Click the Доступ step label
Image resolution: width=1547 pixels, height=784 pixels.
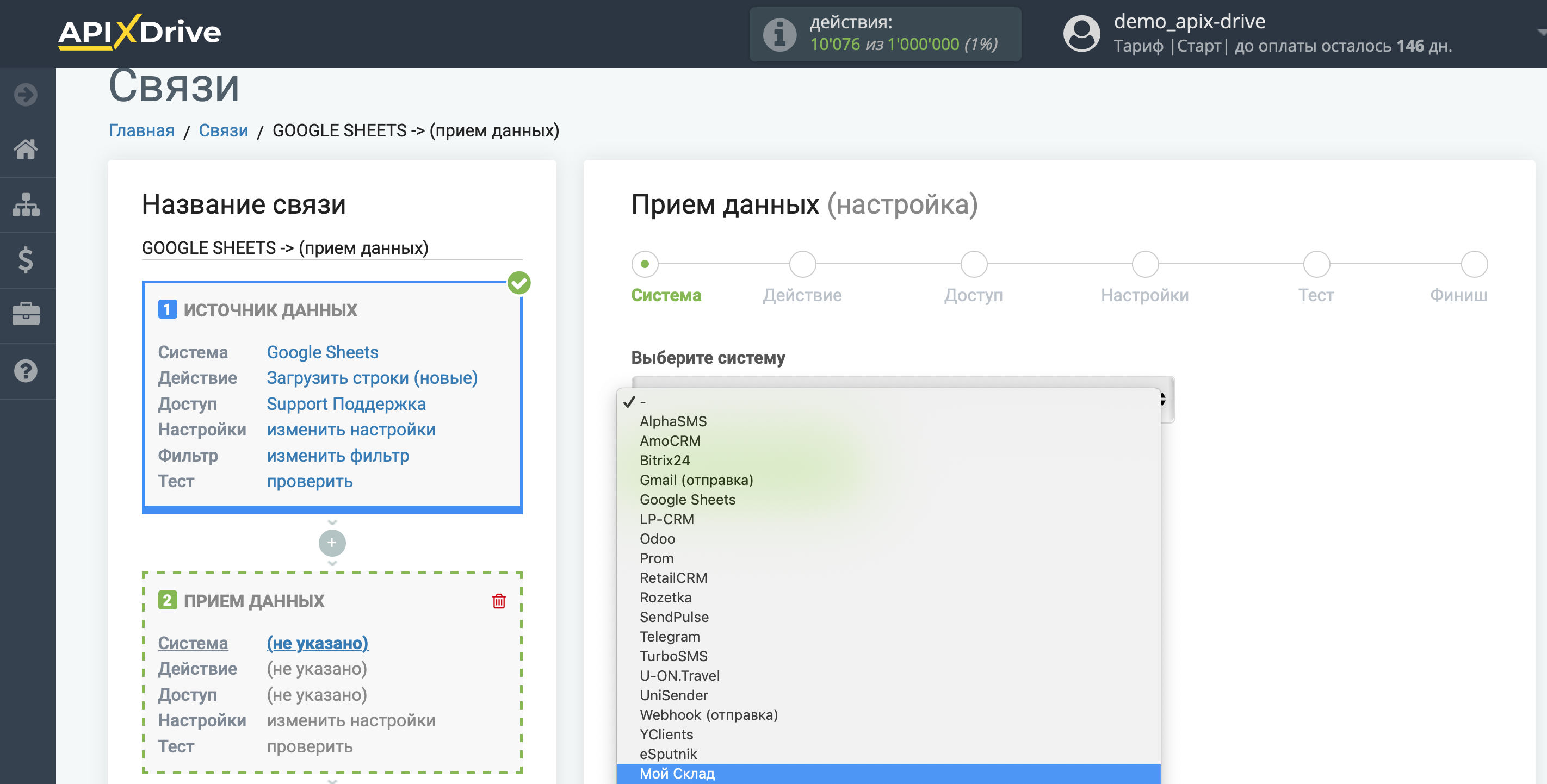[x=974, y=295]
